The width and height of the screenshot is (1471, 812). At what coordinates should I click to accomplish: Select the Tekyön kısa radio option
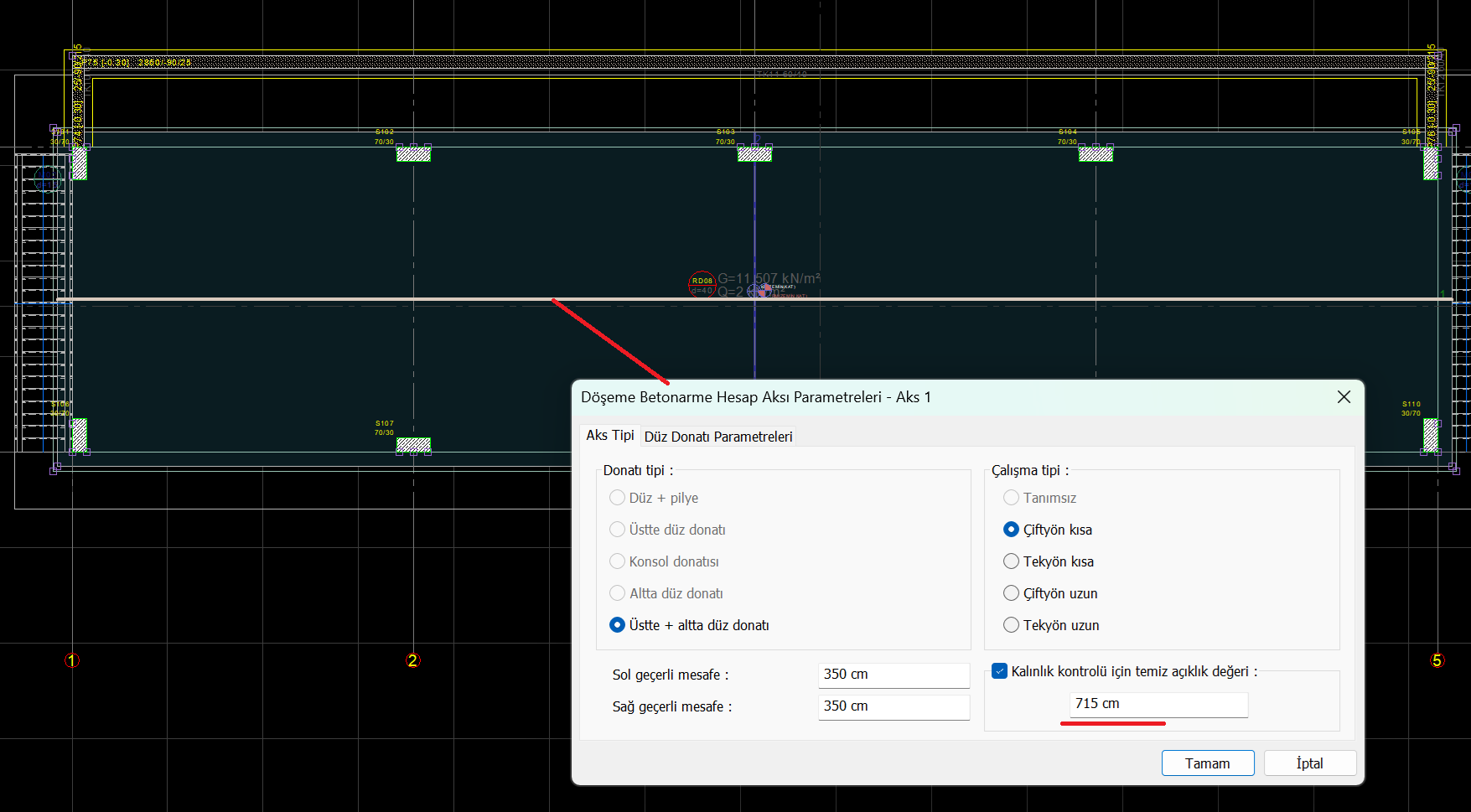pos(1012,561)
